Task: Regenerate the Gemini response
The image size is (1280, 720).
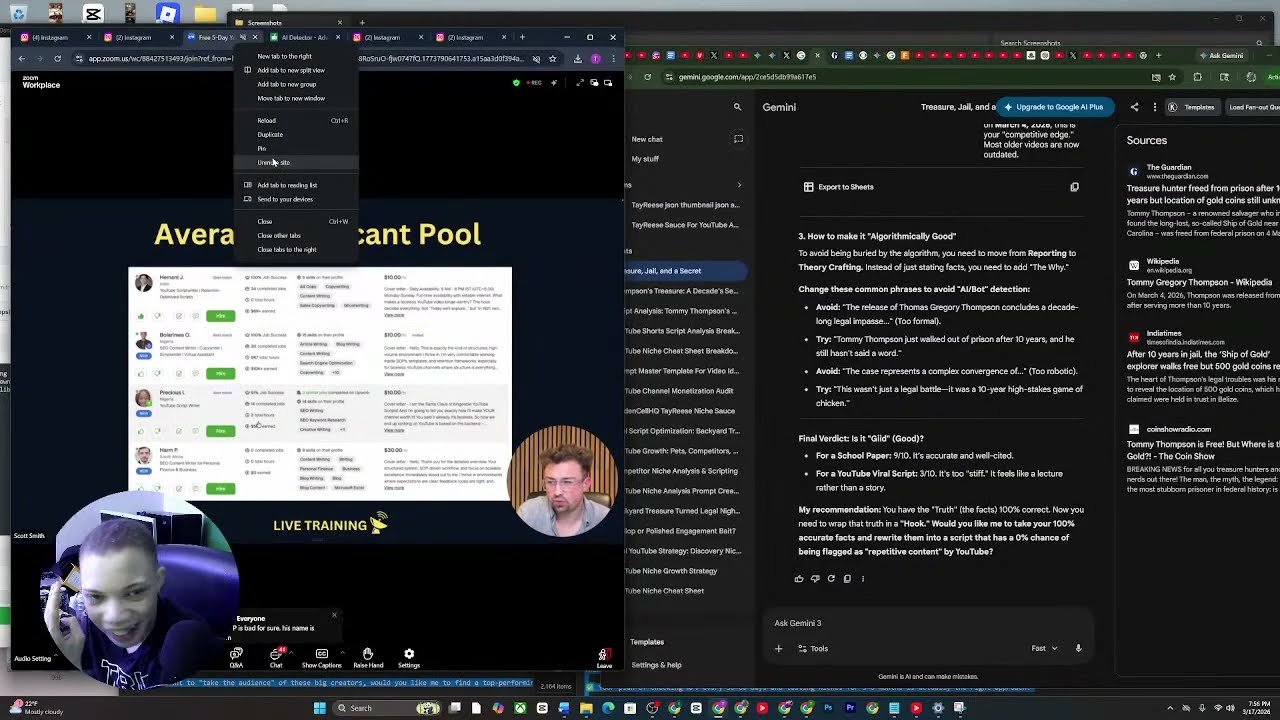Action: click(830, 578)
